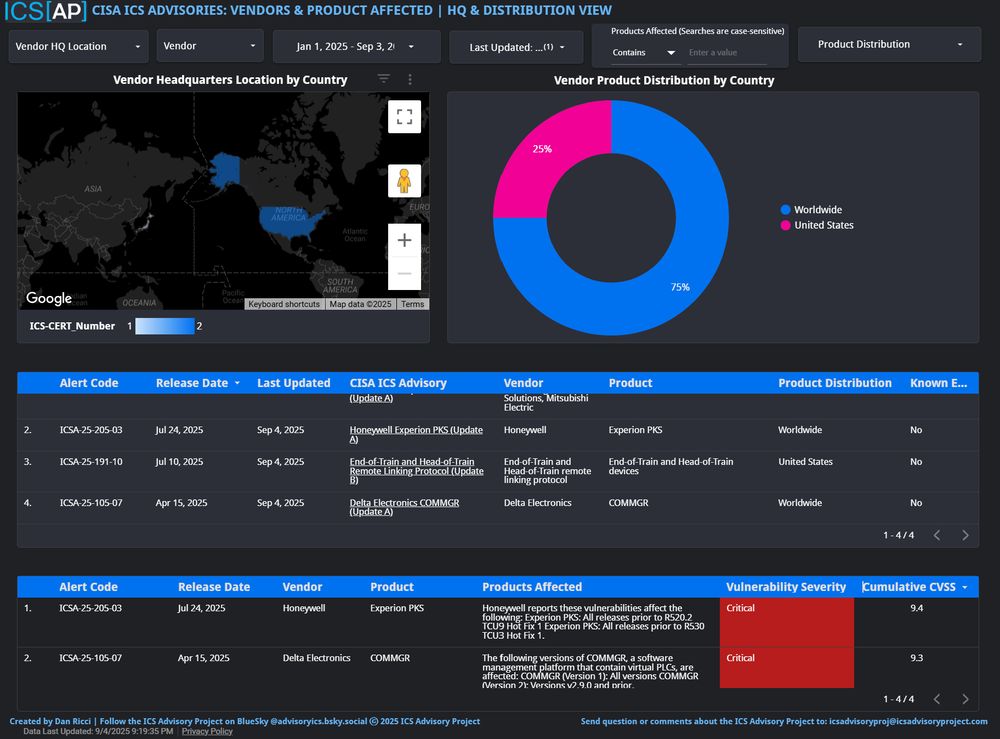The height and width of the screenshot is (739, 1000).
Task: Click the Products Affected 'Enter a value' field
Action: coord(727,52)
